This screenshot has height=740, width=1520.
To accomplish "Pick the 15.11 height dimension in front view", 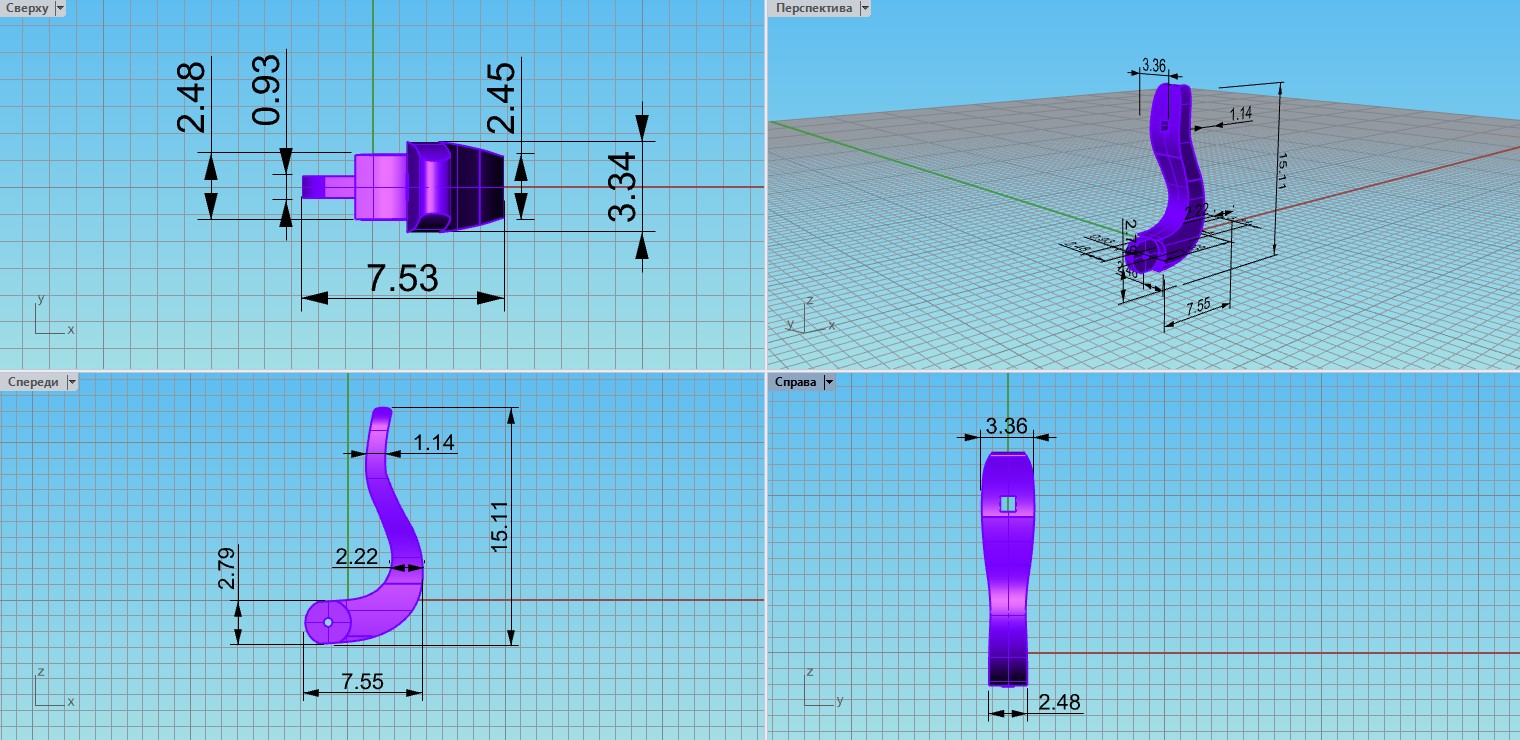I will (500, 524).
